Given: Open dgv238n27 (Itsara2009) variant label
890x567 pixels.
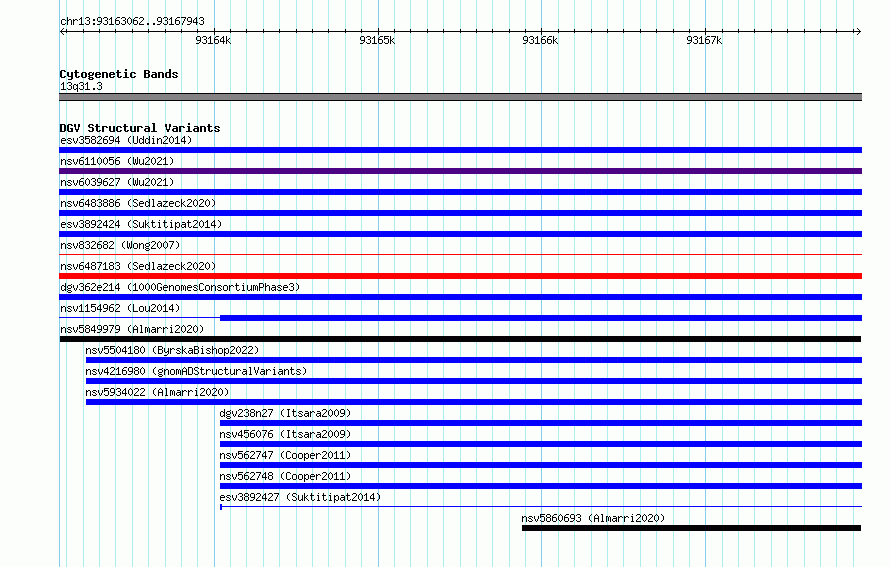Looking at the screenshot, I should [x=285, y=413].
